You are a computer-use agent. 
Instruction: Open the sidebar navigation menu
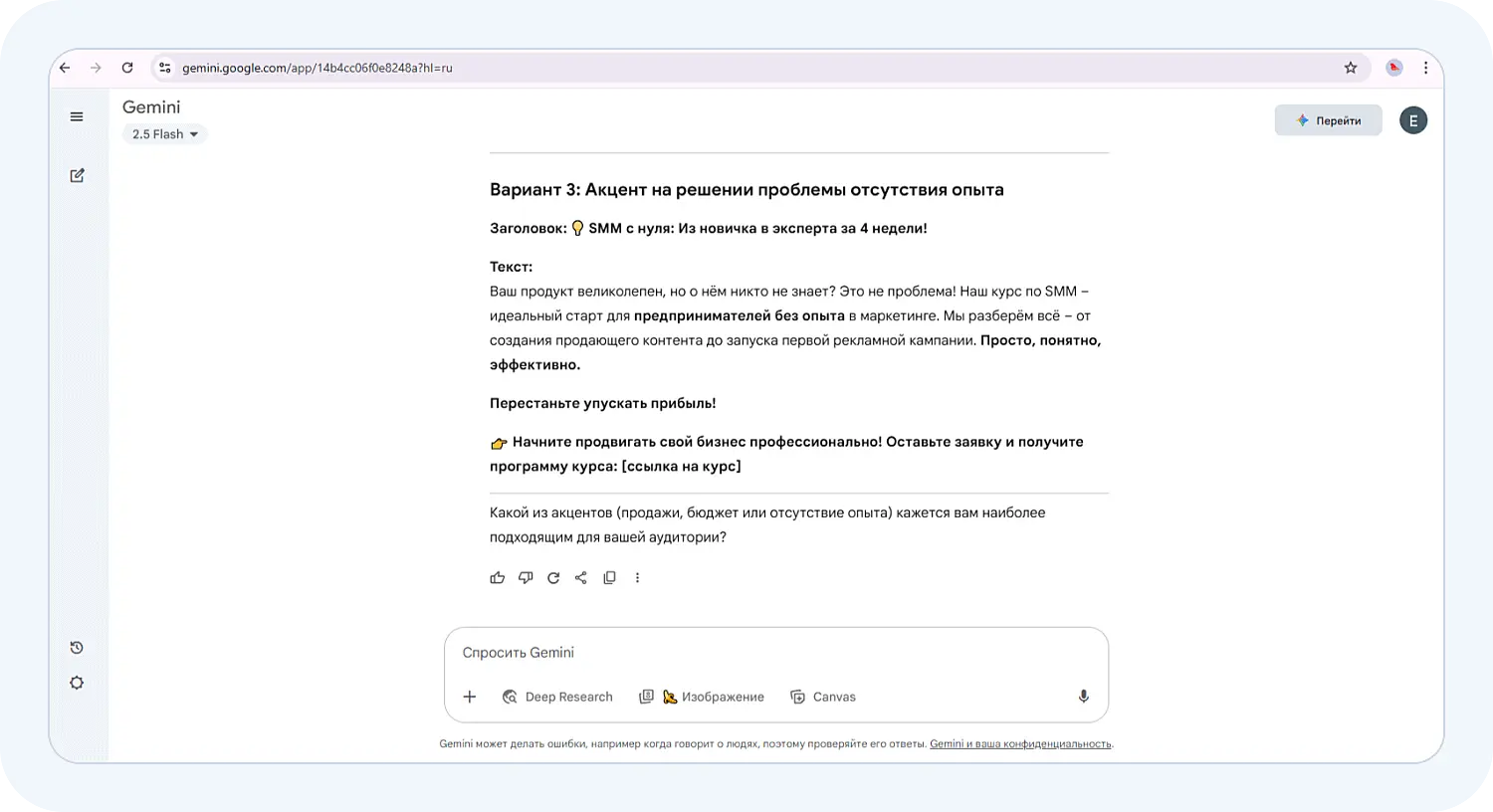click(x=77, y=116)
